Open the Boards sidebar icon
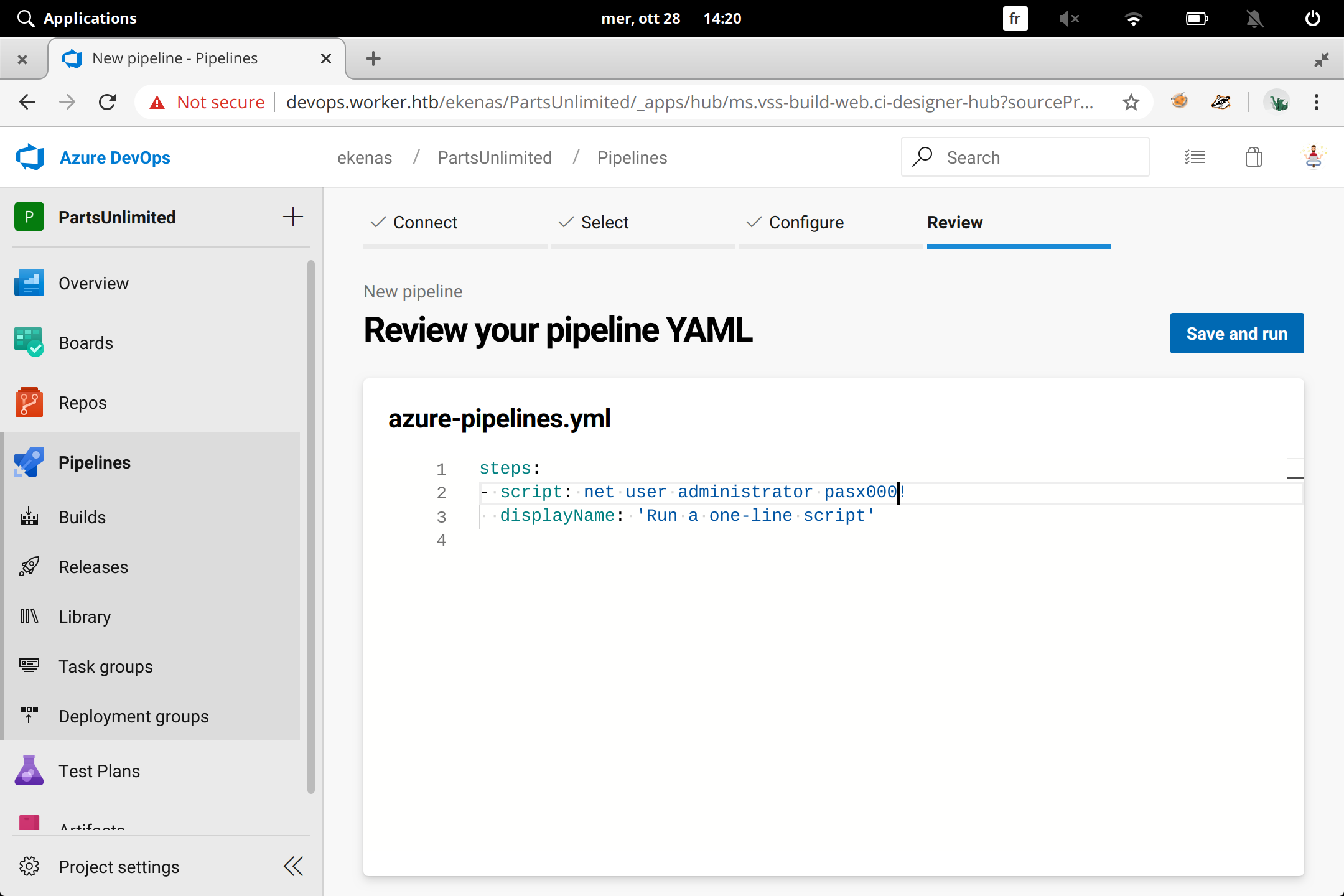1344x896 pixels. click(x=29, y=343)
